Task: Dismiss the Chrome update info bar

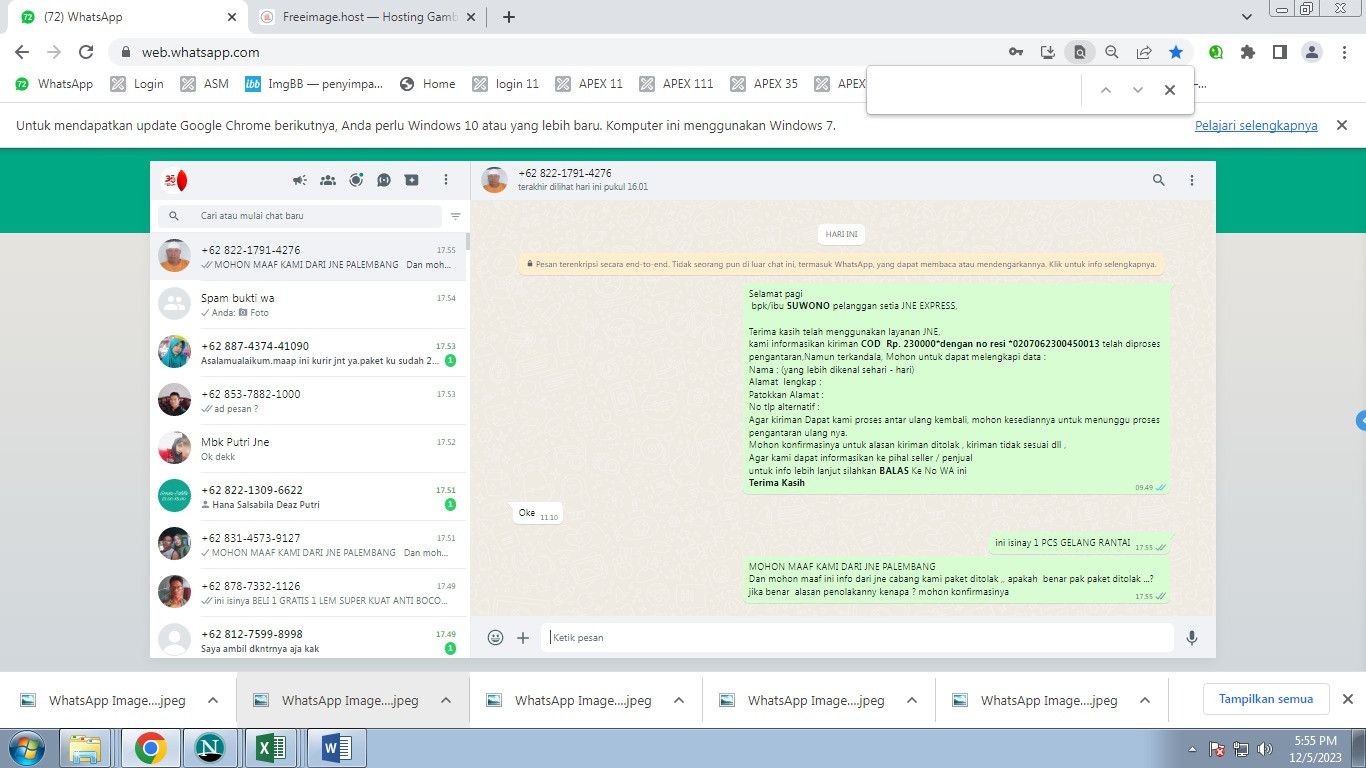Action: (x=1341, y=126)
